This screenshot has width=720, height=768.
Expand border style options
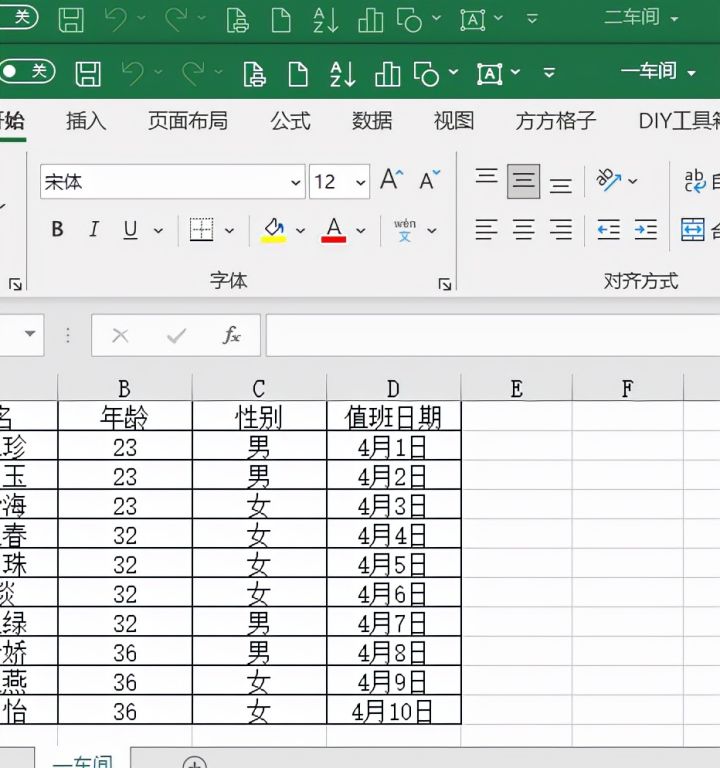click(x=229, y=230)
